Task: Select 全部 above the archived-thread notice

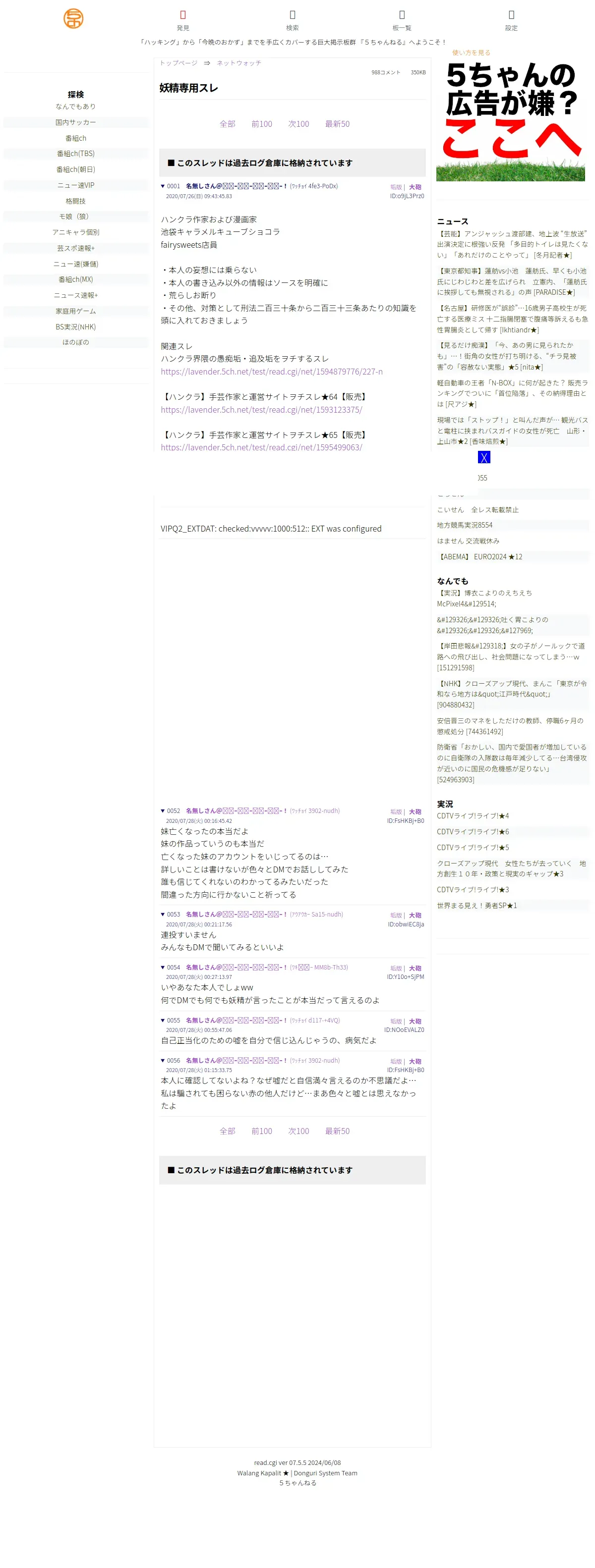Action: click(227, 124)
